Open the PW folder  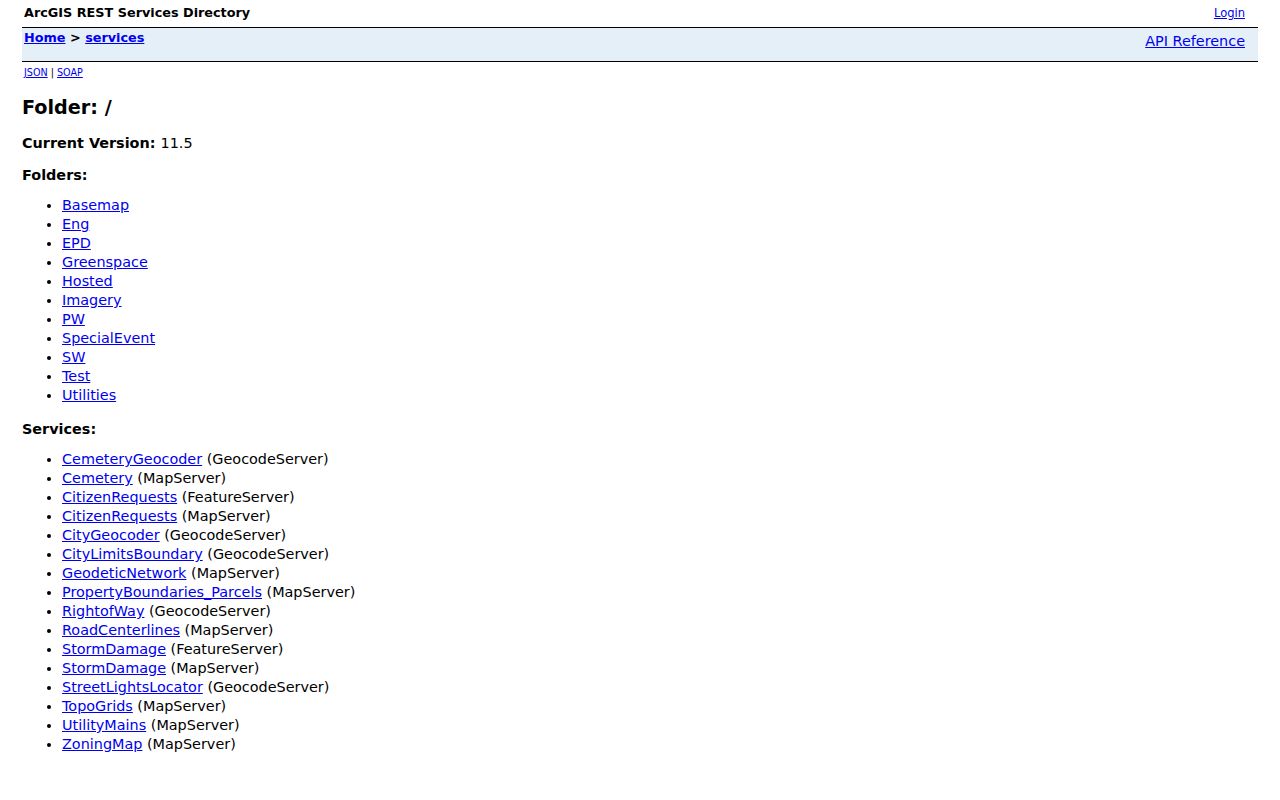click(x=73, y=319)
